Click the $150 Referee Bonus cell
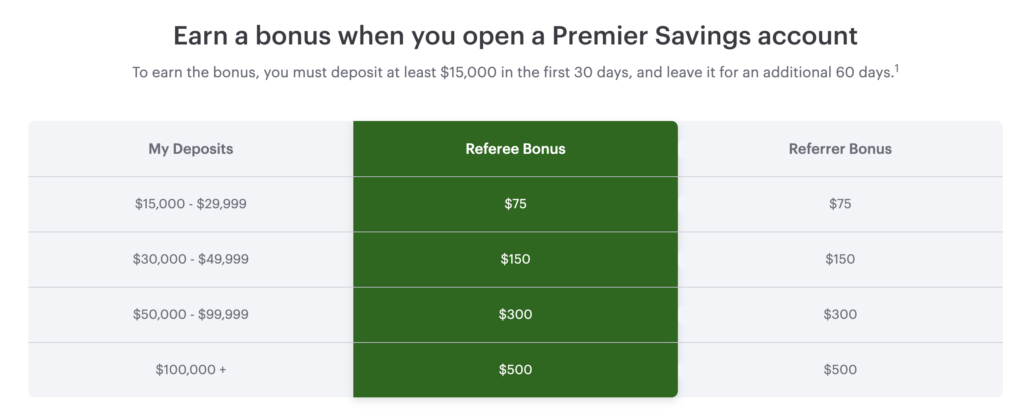Image resolution: width=1024 pixels, height=411 pixels. pyautogui.click(x=515, y=259)
